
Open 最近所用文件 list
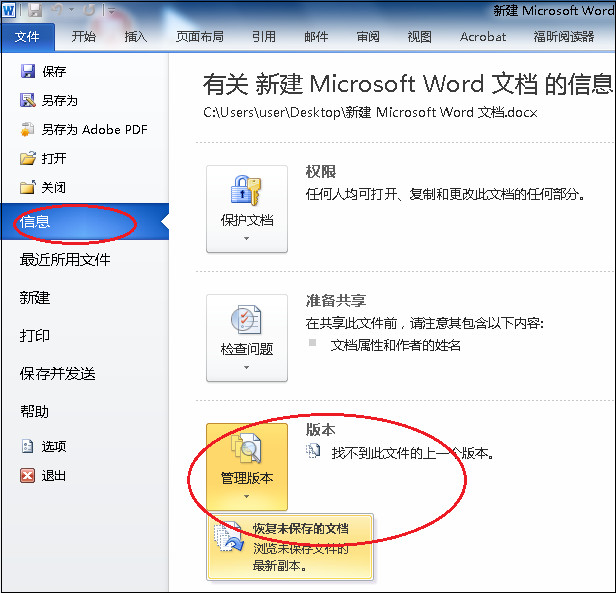tap(65, 259)
